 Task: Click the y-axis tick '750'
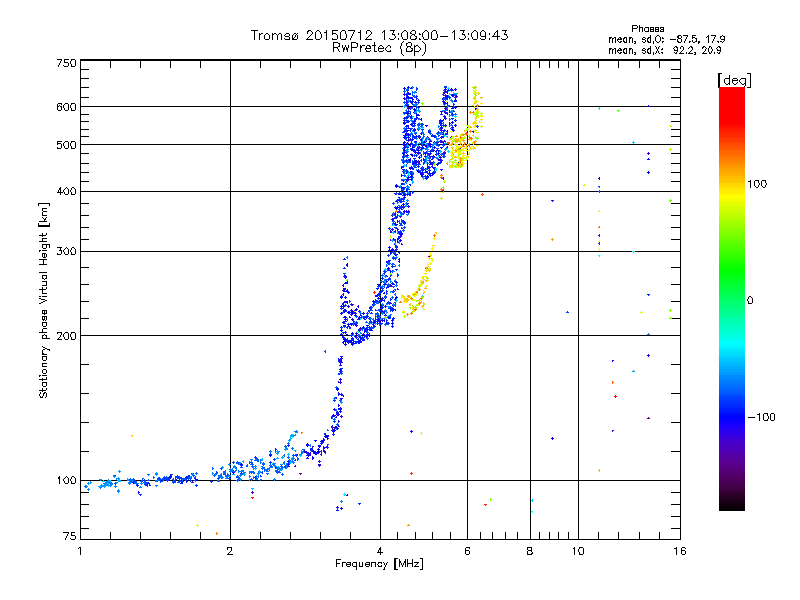67,63
